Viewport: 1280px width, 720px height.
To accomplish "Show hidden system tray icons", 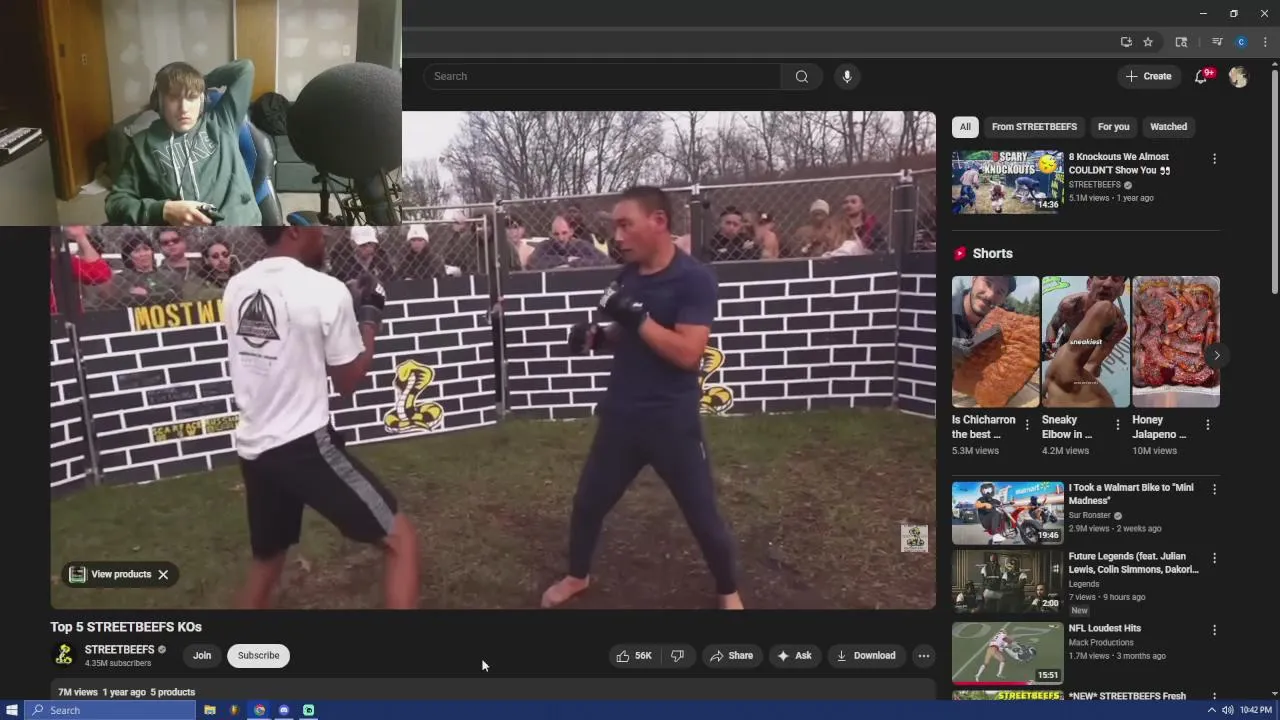I will click(x=1212, y=710).
